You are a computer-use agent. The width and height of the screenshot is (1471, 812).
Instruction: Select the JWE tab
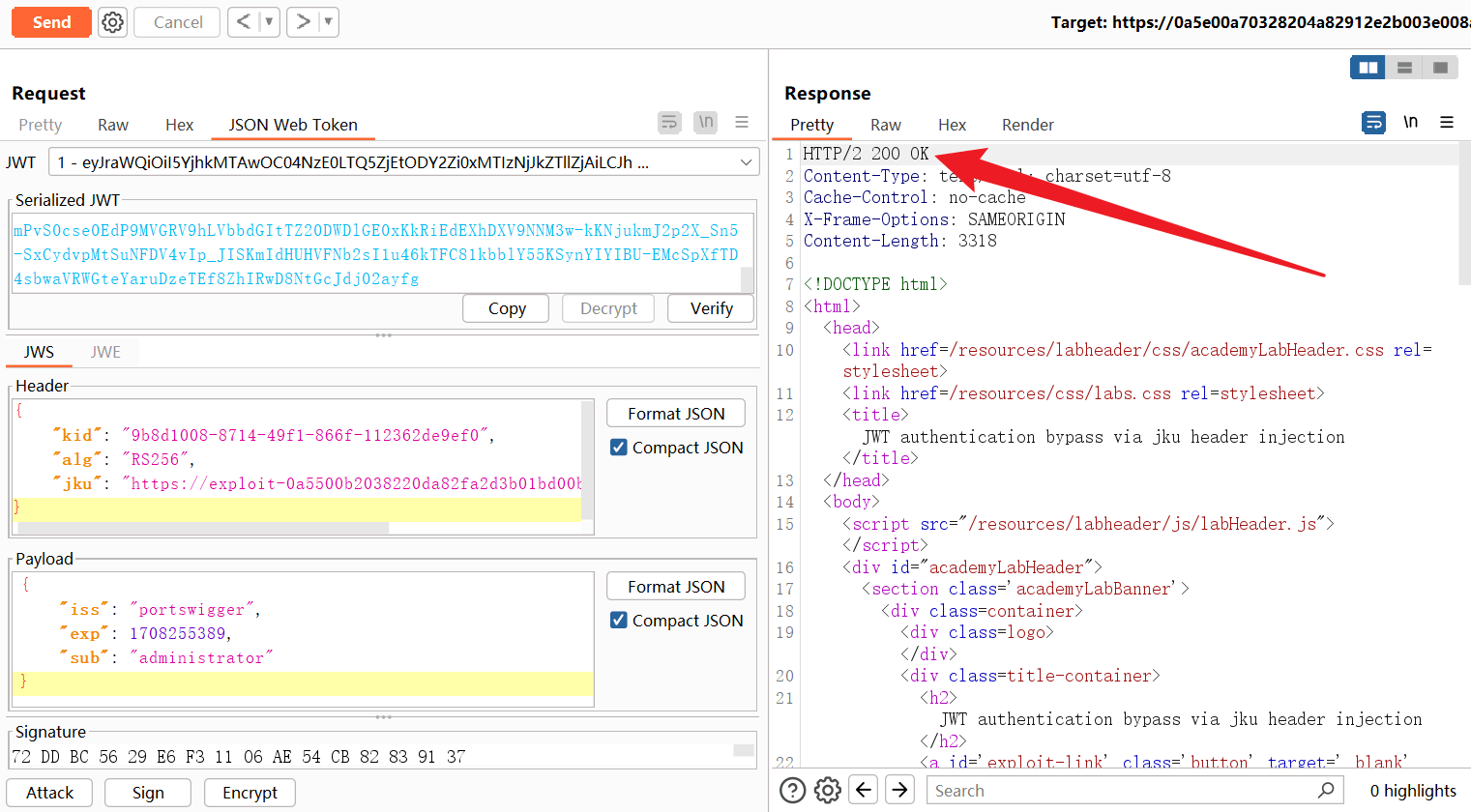105,352
